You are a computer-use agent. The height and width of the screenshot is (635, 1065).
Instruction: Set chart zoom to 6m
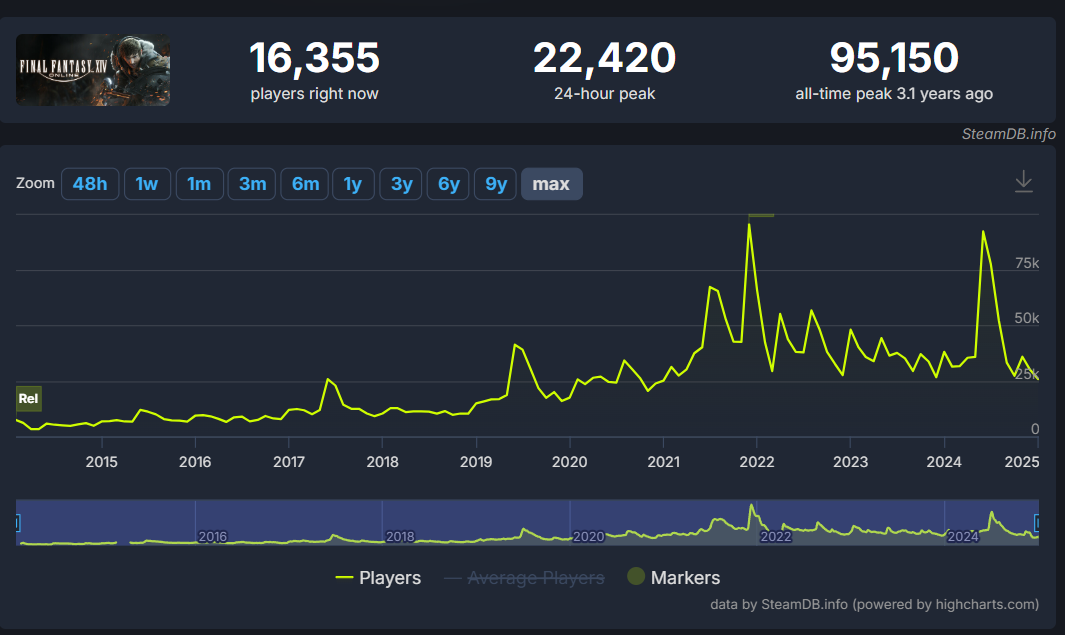pyautogui.click(x=305, y=184)
